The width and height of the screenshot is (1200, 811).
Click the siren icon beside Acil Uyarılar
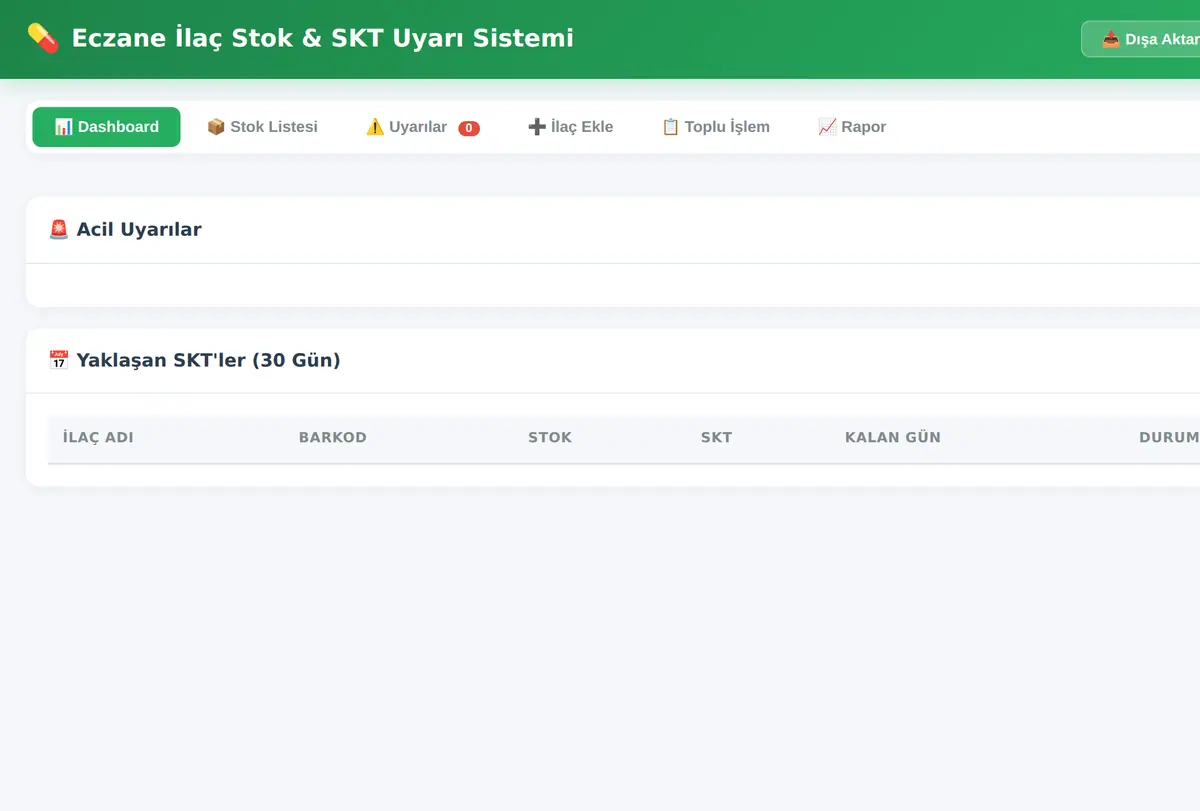(x=58, y=229)
